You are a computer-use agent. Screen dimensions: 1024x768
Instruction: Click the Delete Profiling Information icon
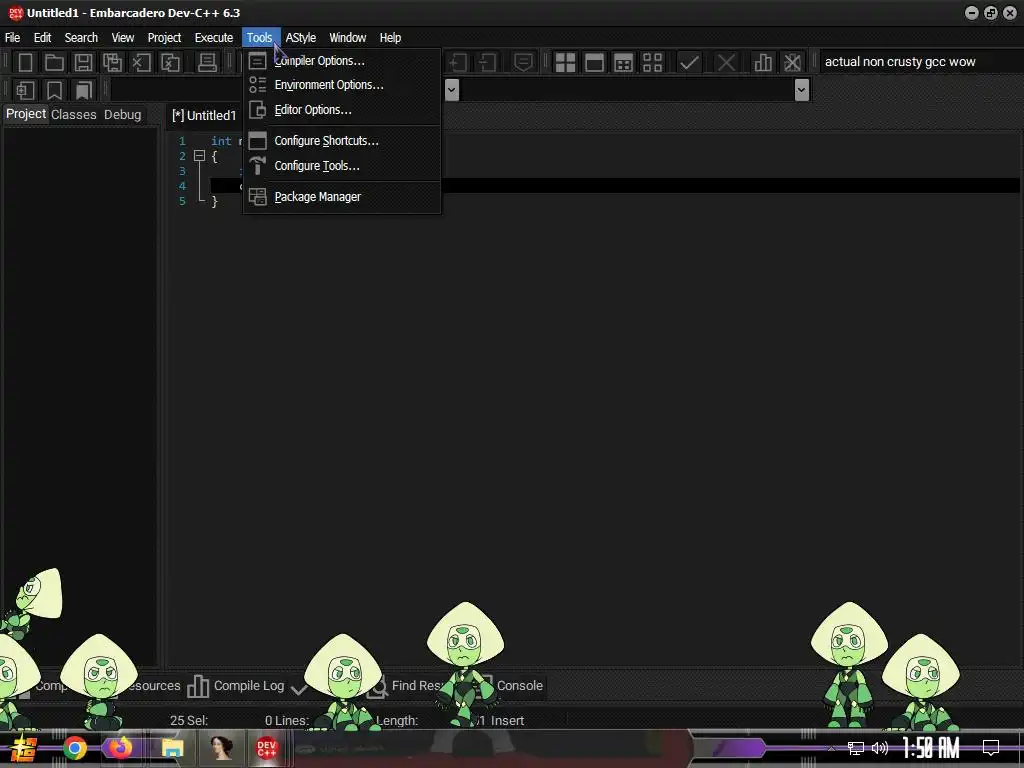click(792, 63)
